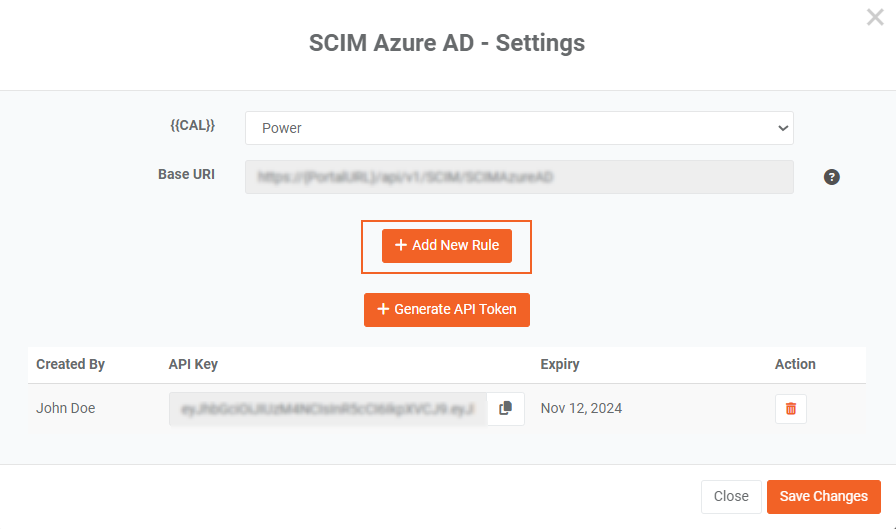Delete John Doe's API token with the trash icon

[790, 408]
